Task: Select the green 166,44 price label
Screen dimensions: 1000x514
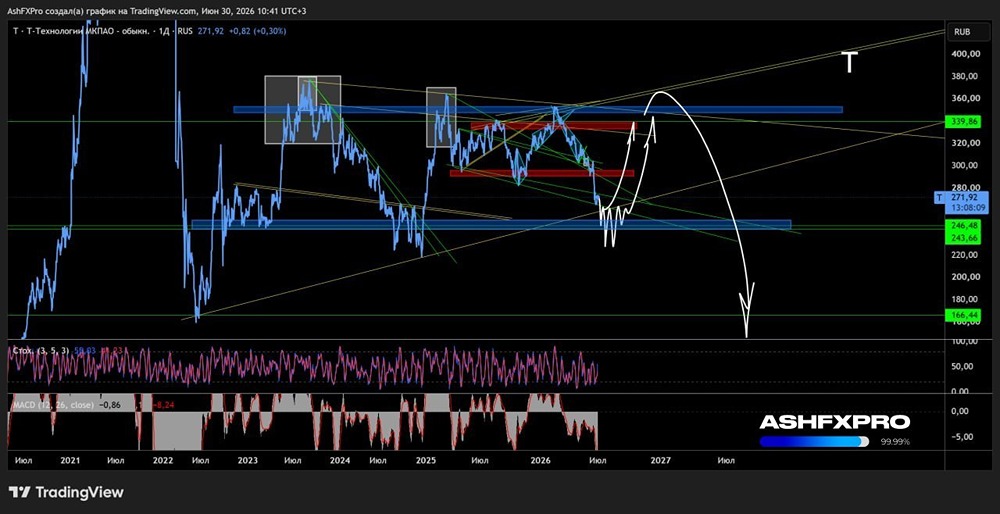Action: coord(960,315)
